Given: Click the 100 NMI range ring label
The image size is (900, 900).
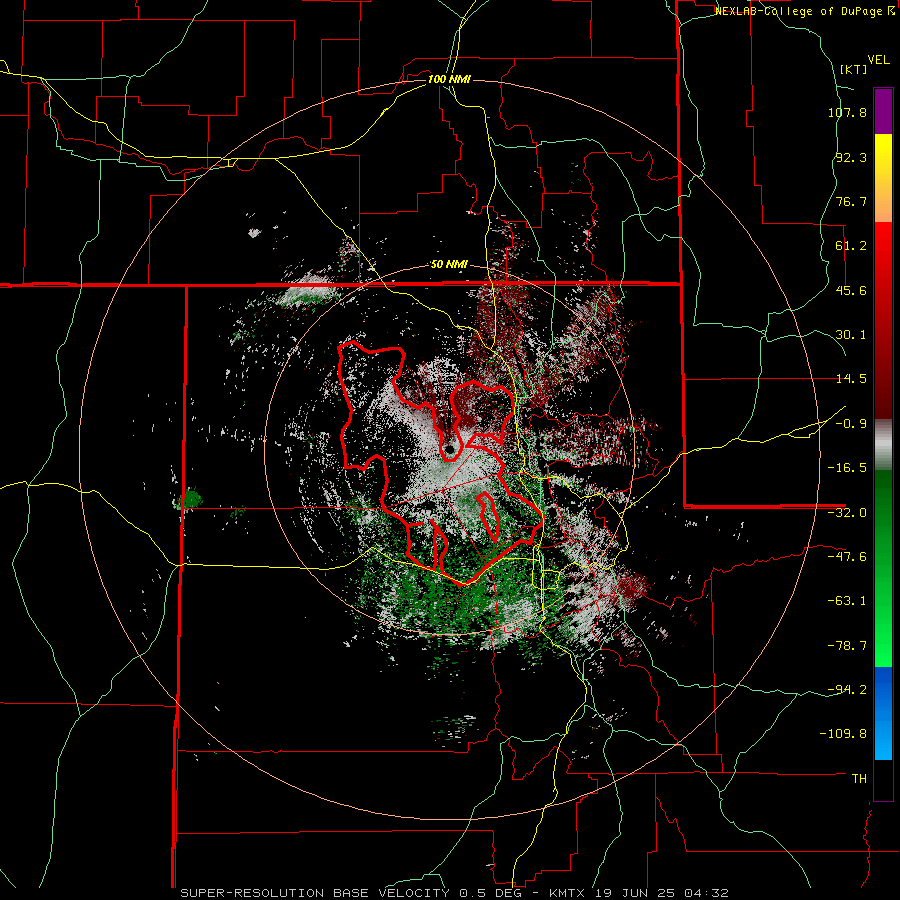Looking at the screenshot, I should [x=449, y=79].
